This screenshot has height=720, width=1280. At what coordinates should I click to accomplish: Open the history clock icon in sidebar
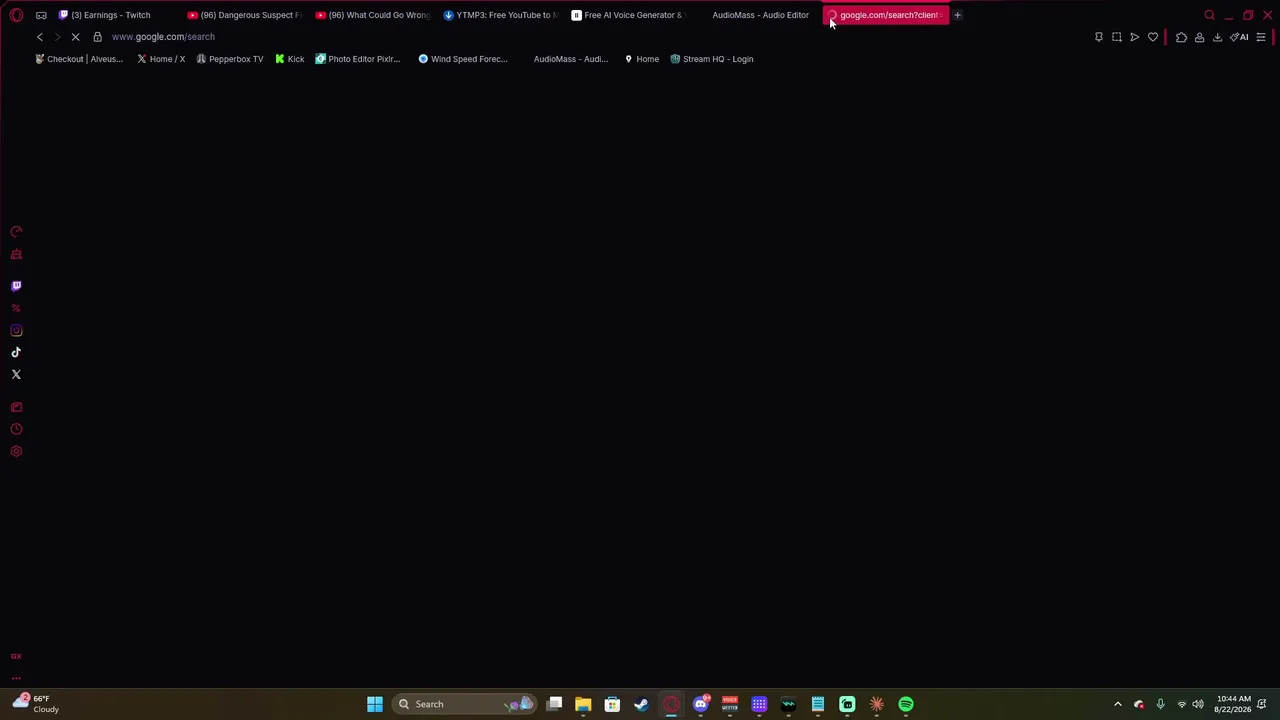tap(16, 429)
